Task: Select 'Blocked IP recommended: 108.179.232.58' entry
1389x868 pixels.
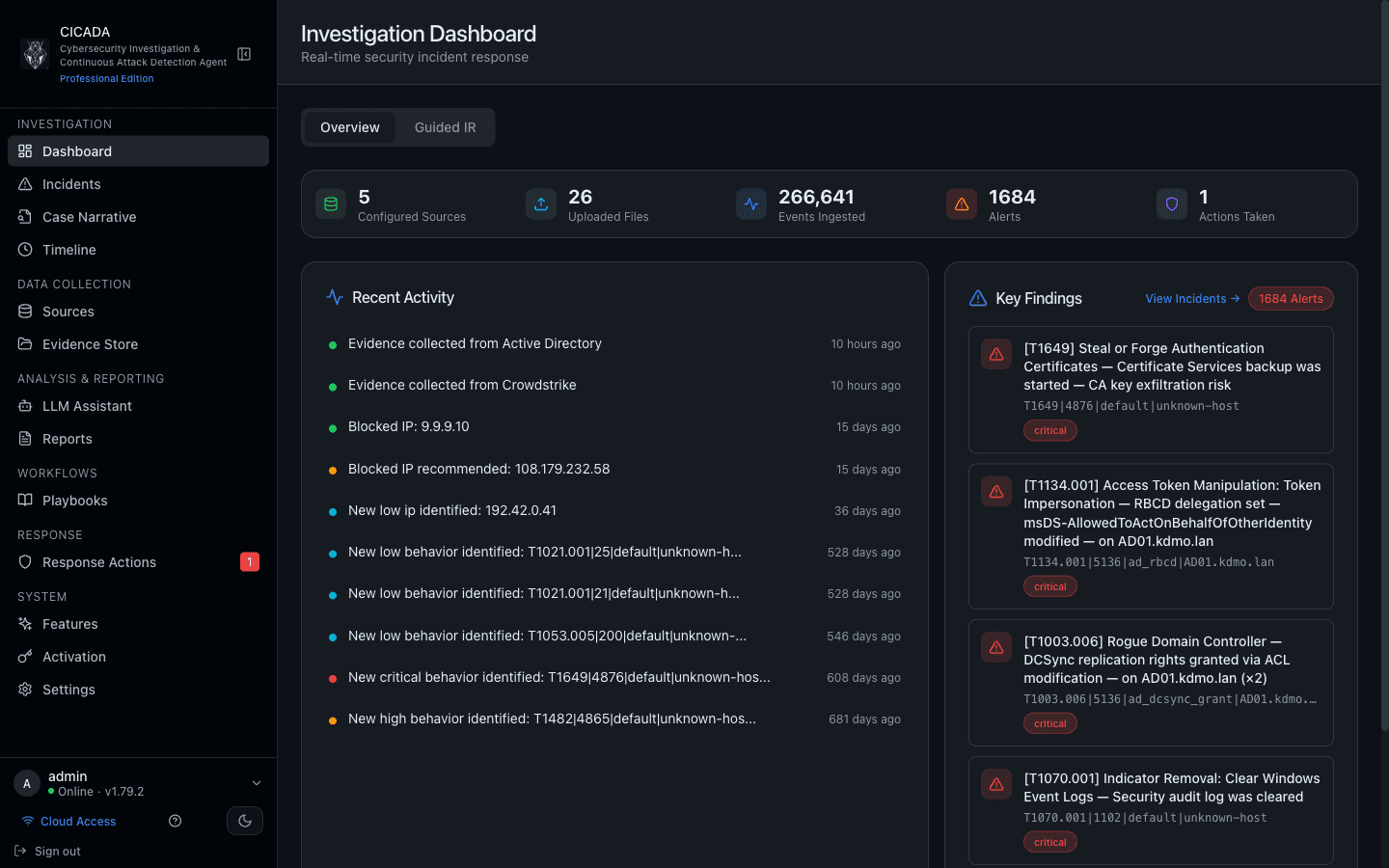Action: (x=614, y=470)
